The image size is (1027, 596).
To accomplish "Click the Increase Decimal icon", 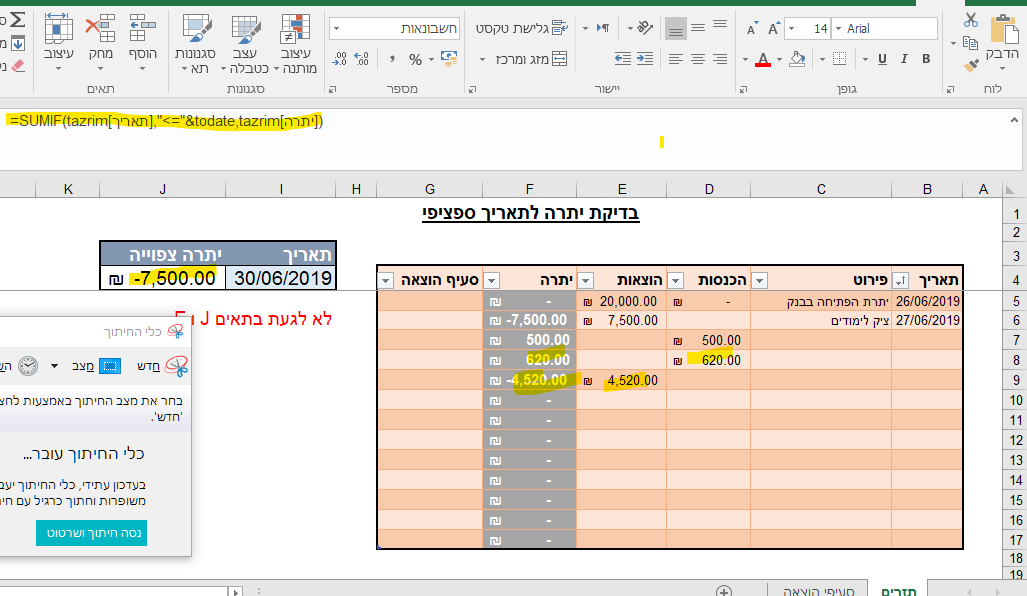I will pyautogui.click(x=361, y=58).
